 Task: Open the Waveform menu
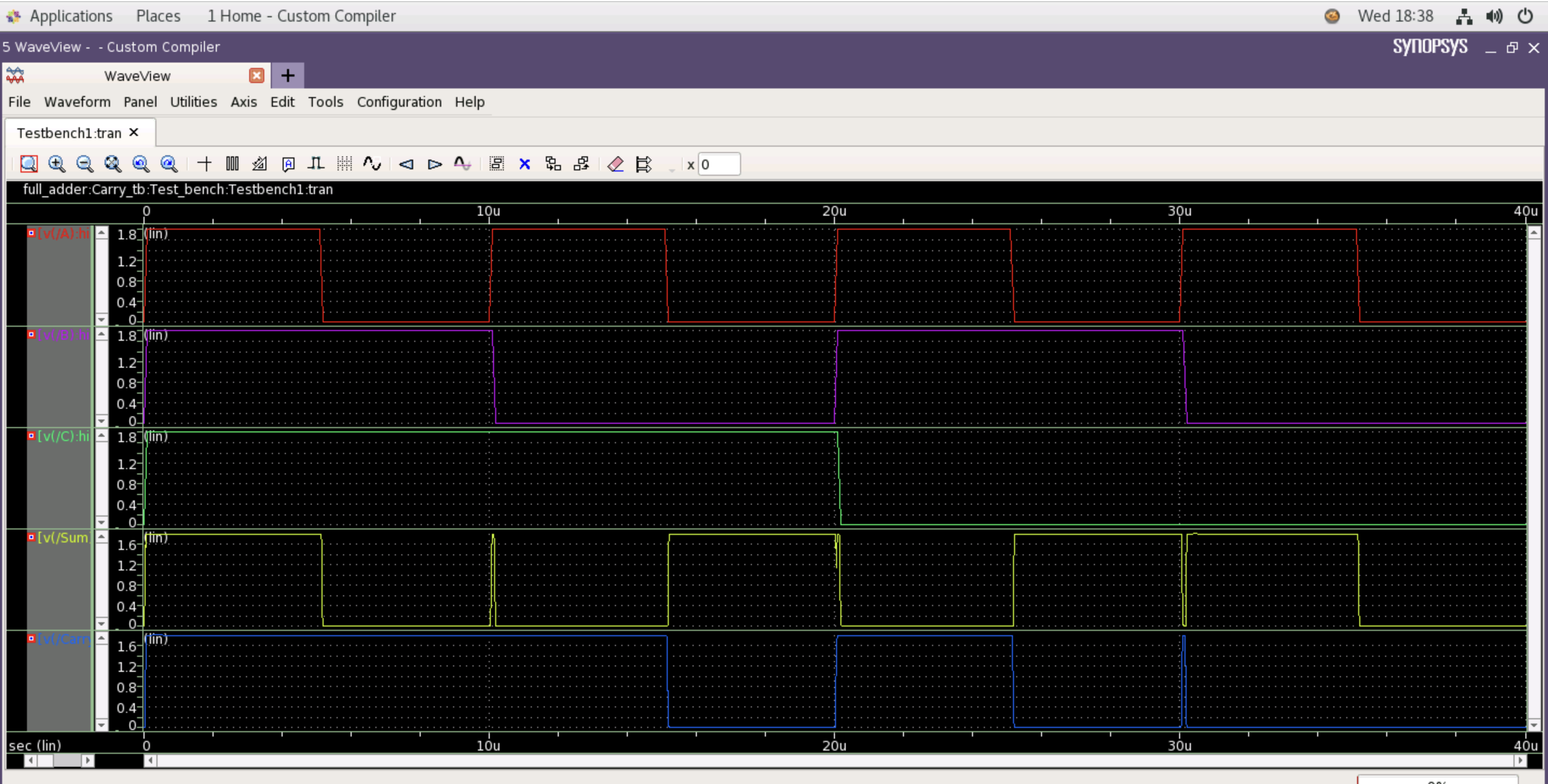(x=77, y=101)
